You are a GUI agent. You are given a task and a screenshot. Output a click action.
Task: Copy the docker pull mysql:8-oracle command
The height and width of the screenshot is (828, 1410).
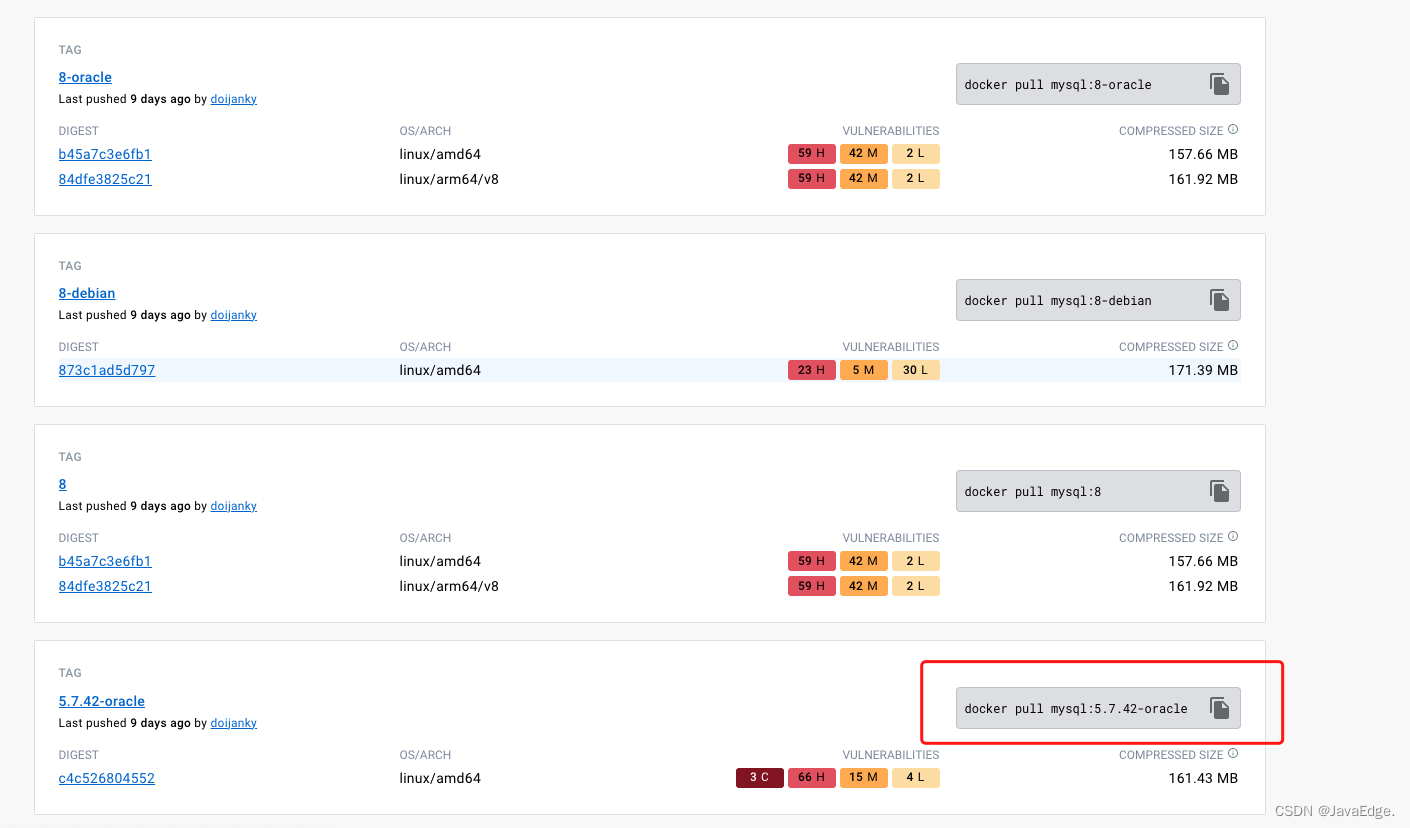1219,84
